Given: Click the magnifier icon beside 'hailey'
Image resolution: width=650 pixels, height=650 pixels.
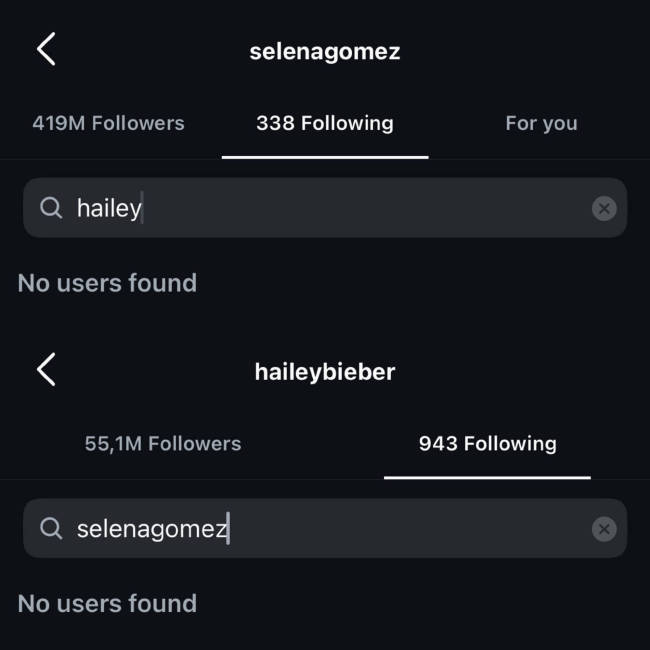Looking at the screenshot, I should [51, 208].
